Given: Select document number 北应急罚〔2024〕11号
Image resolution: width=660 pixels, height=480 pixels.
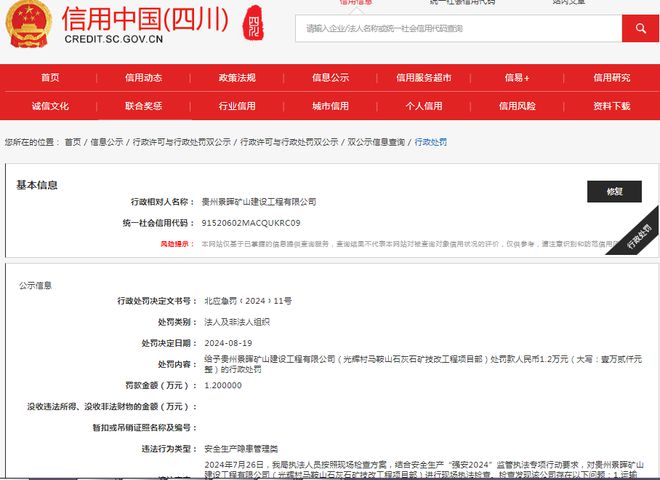Looking at the screenshot, I should point(248,301).
